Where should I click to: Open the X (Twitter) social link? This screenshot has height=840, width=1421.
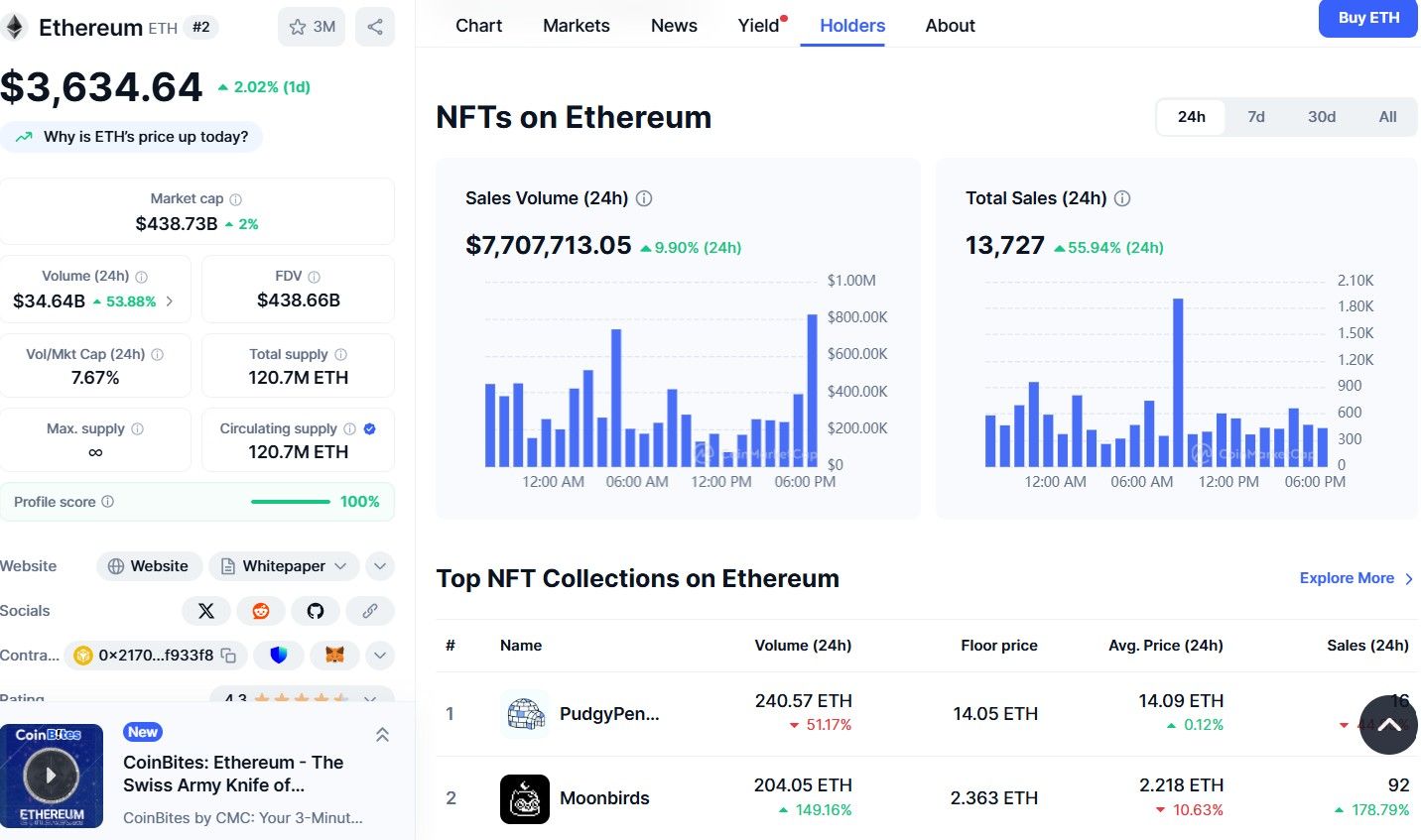coord(206,611)
